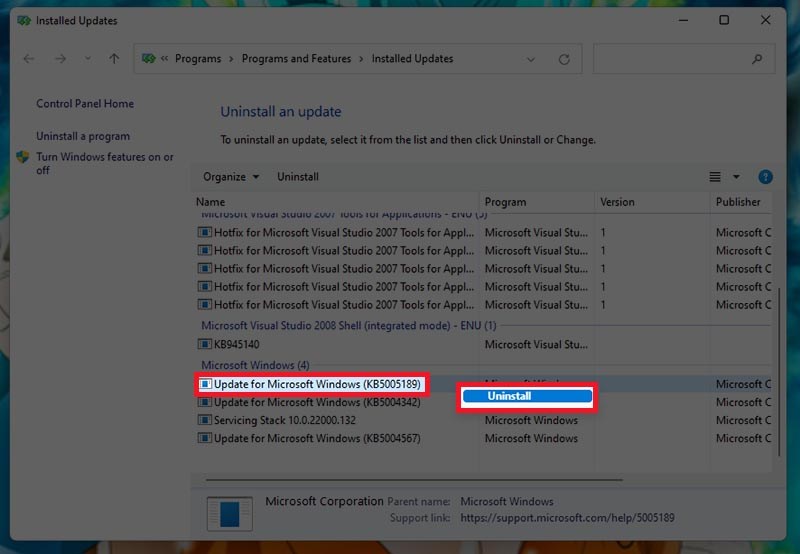Select Programs and Features breadcrumb
The height and width of the screenshot is (554, 800).
[x=296, y=59]
